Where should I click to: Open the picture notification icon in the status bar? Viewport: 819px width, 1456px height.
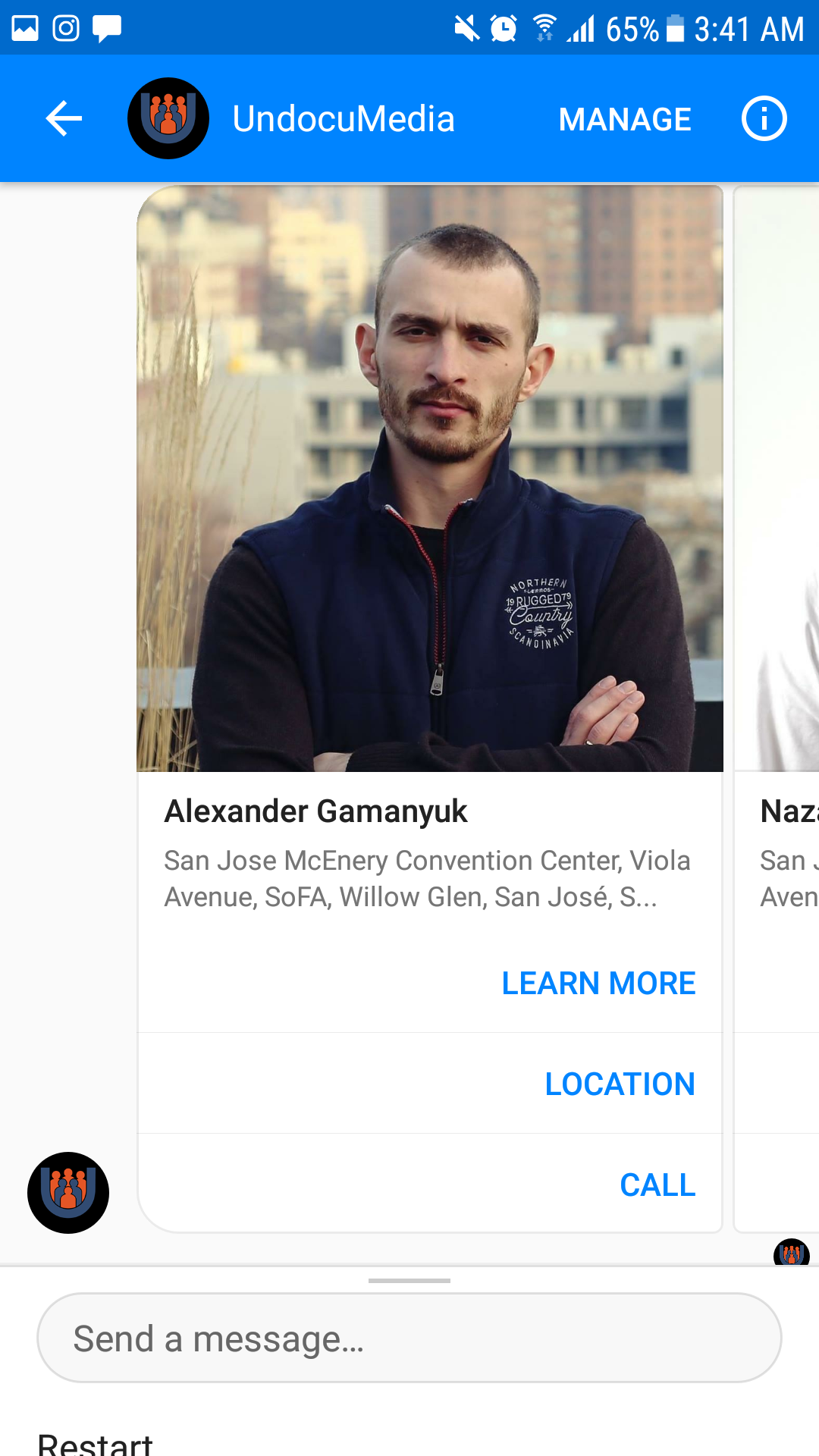(x=25, y=29)
